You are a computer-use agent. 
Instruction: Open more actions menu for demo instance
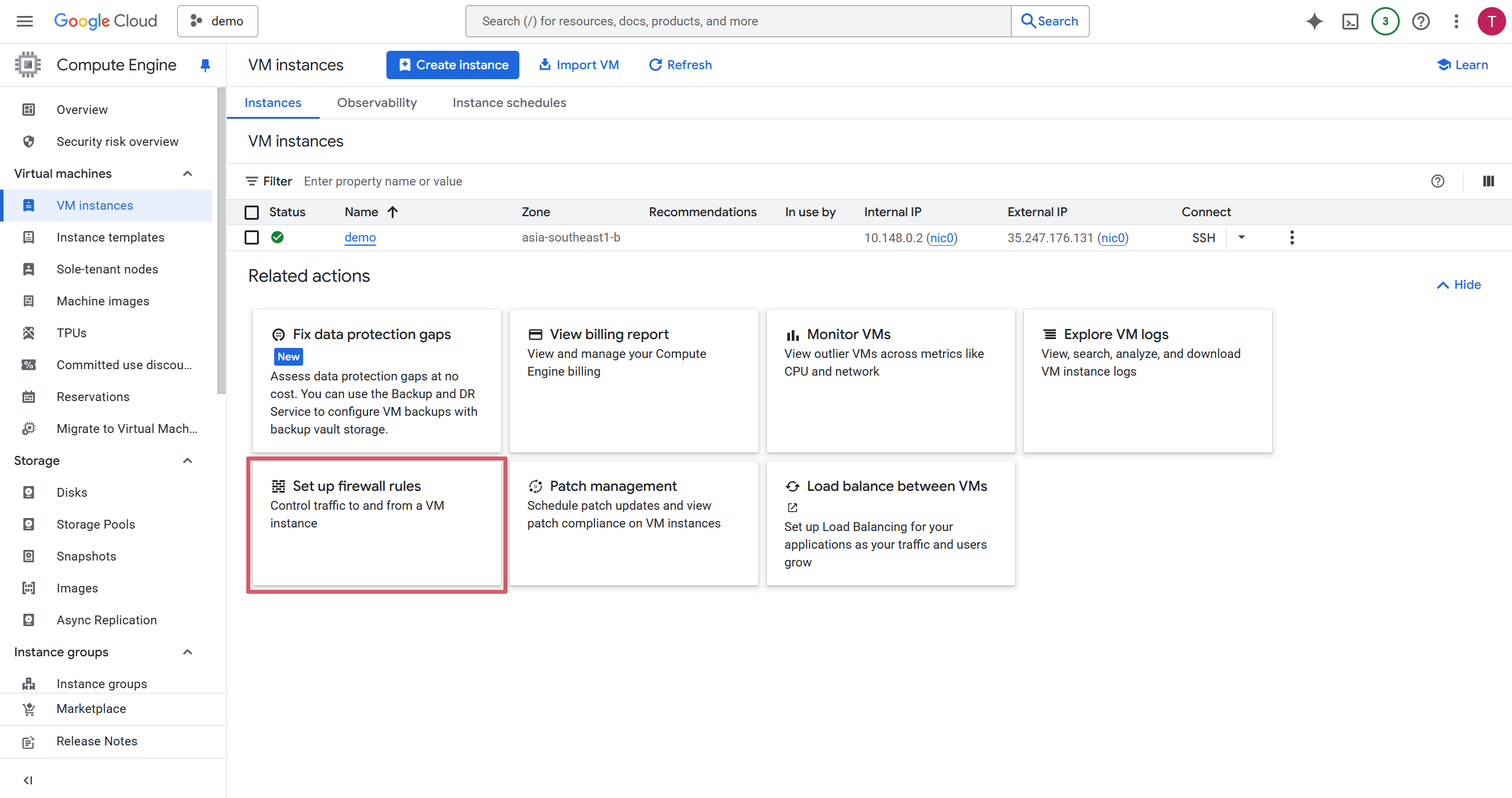click(x=1292, y=237)
